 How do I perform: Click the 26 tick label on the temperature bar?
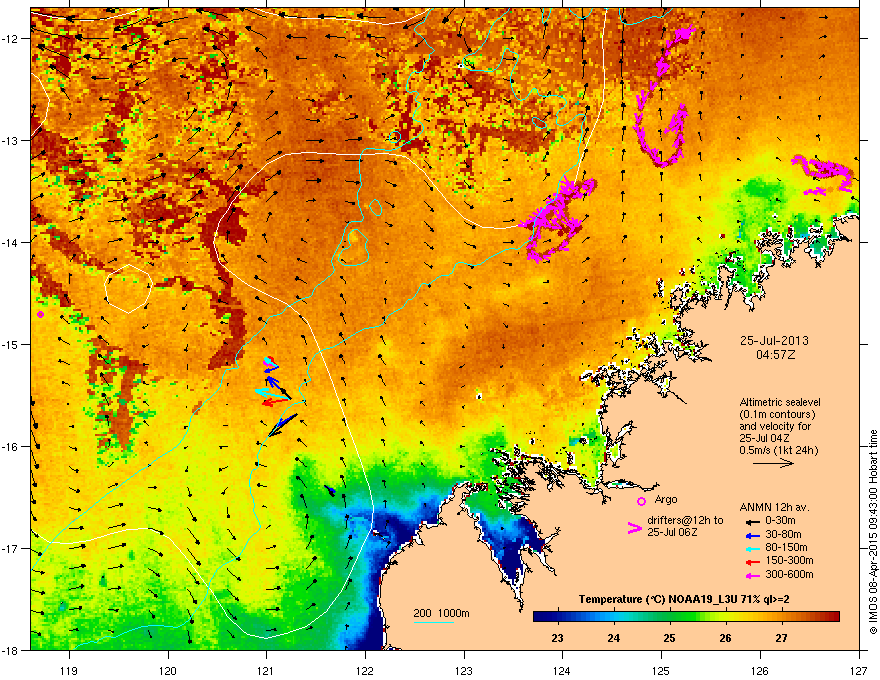(x=725, y=638)
